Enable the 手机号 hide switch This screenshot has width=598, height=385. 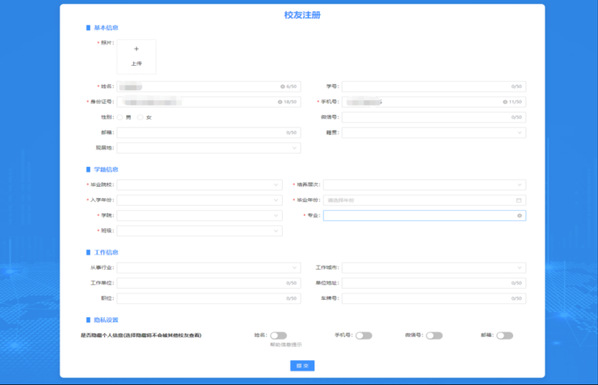pos(364,335)
